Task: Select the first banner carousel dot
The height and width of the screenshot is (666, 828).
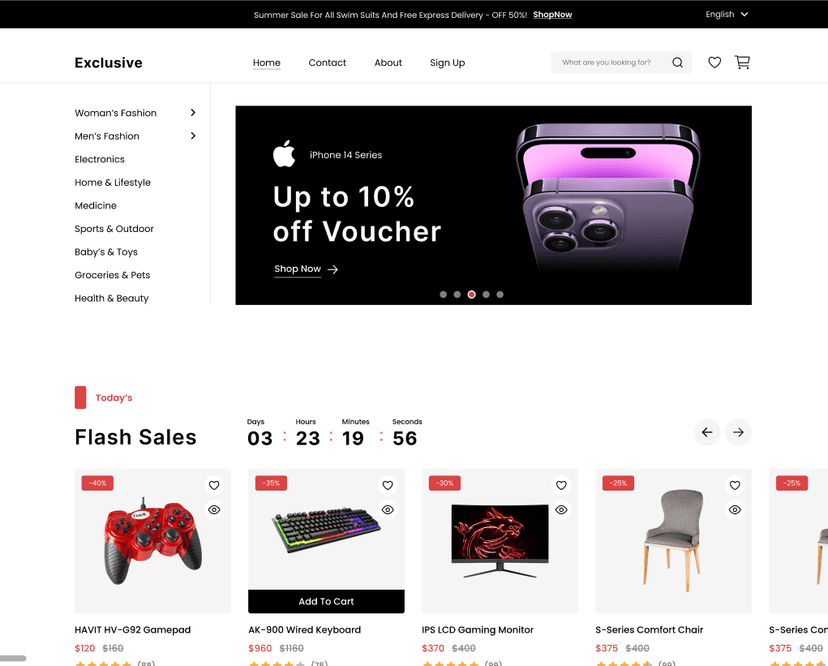Action: [x=443, y=295]
